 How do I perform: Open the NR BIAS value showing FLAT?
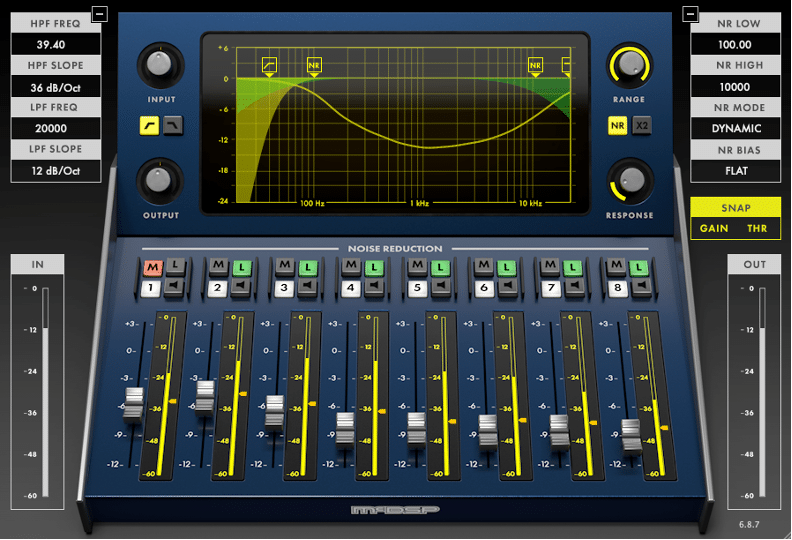click(x=736, y=170)
